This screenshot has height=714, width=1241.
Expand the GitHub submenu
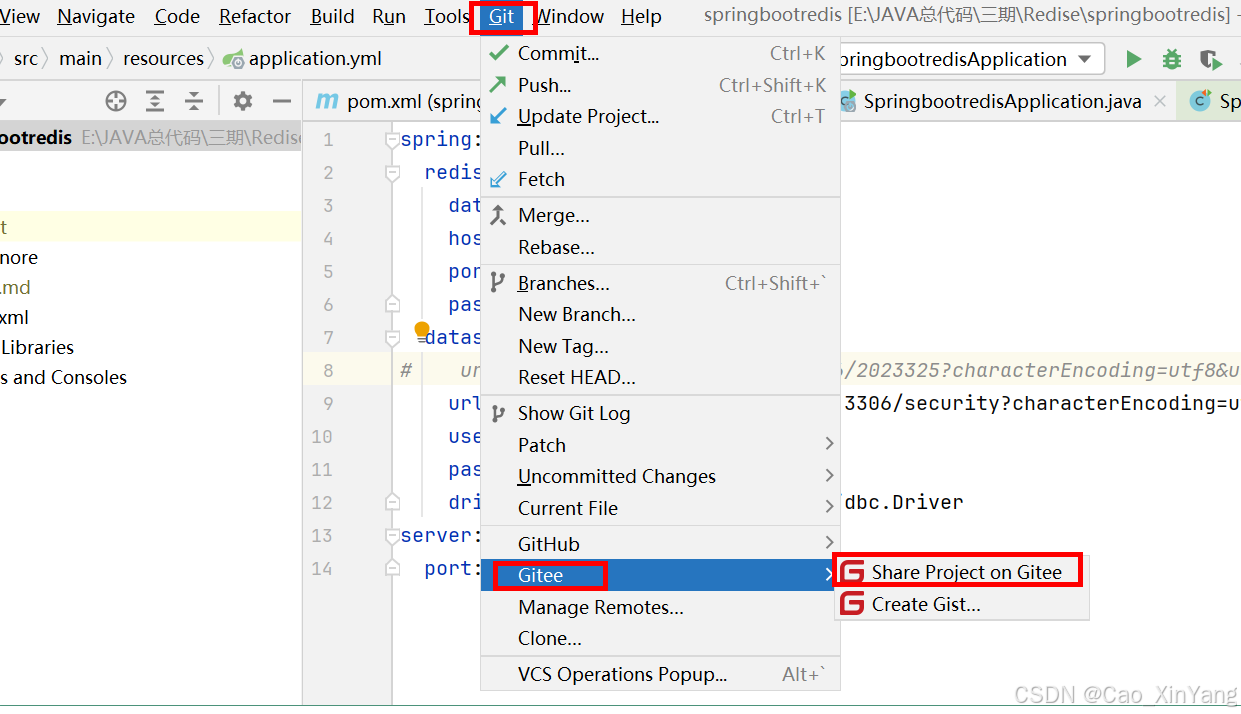829,543
